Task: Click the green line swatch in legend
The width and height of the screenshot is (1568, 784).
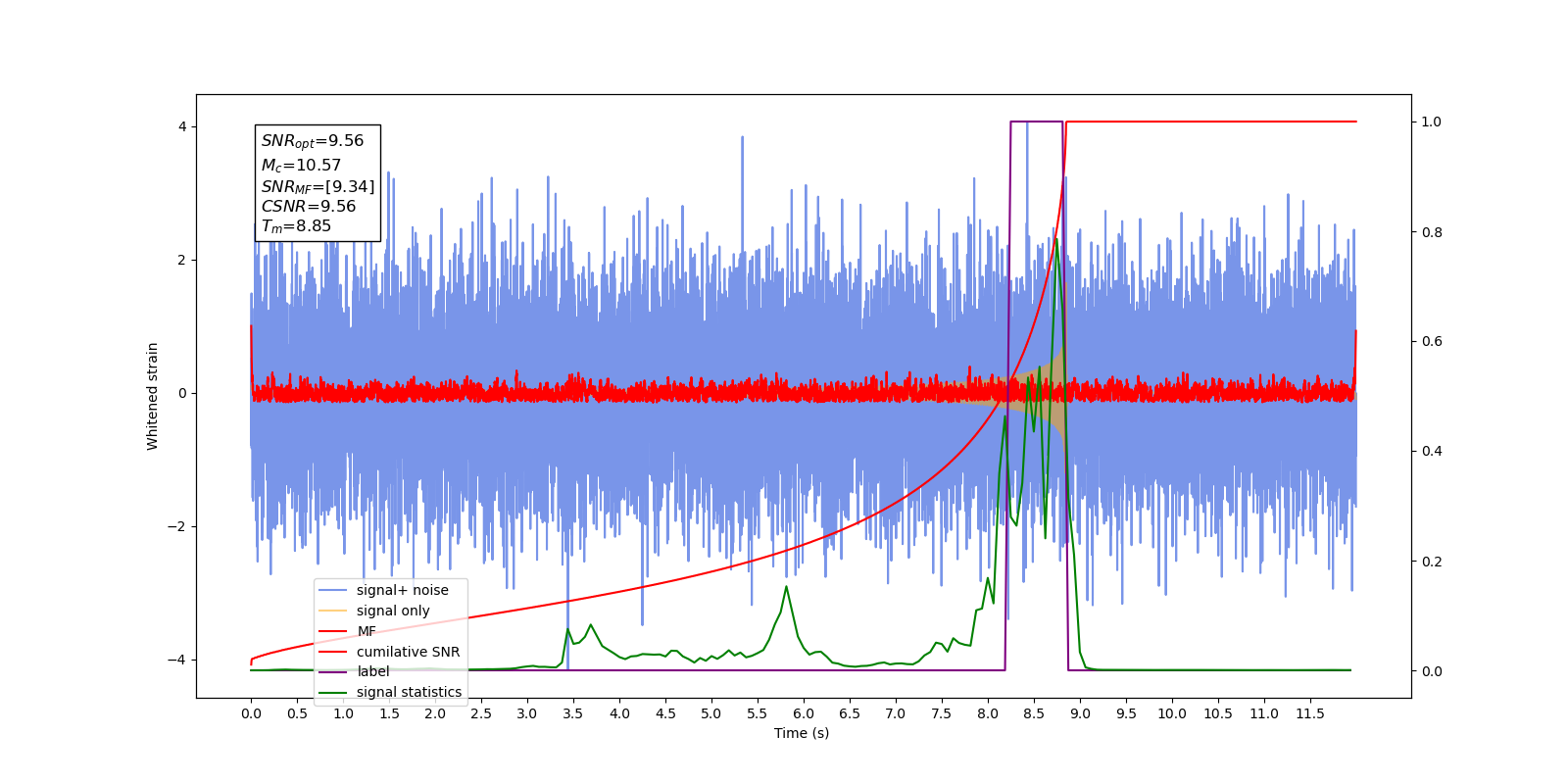Action: 333,692
